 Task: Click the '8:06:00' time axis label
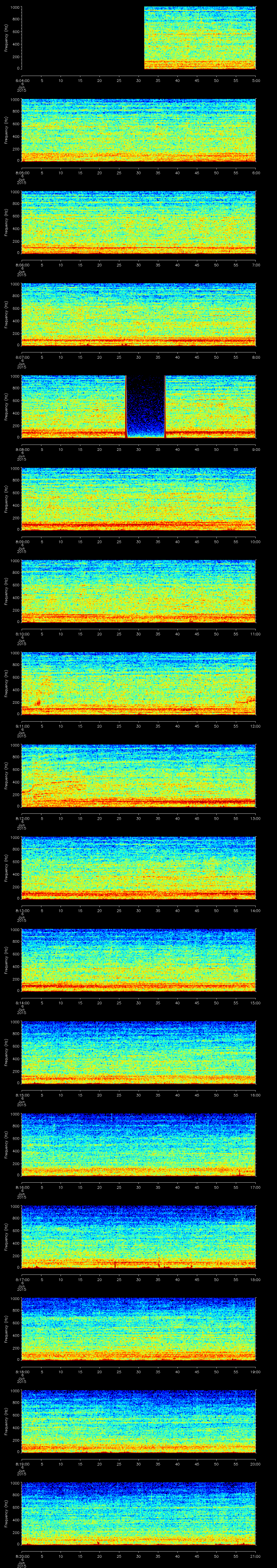click(22, 265)
